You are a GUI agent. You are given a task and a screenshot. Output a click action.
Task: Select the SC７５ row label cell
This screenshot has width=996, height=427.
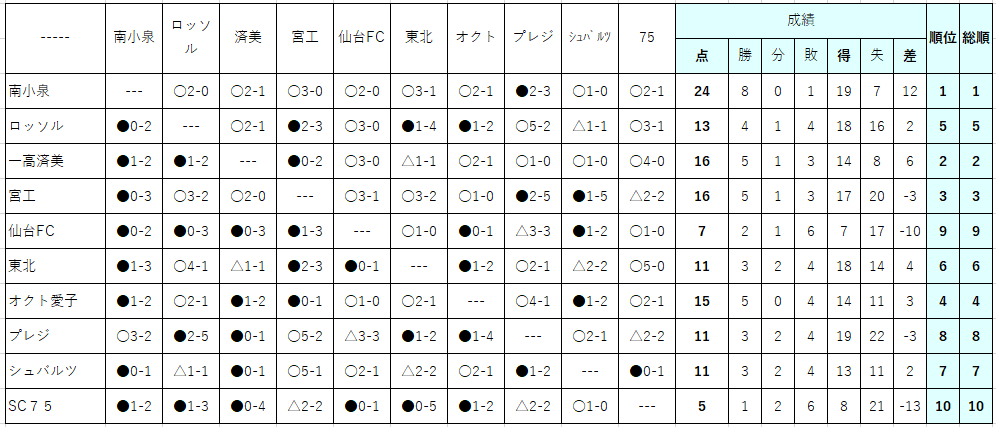click(56, 405)
